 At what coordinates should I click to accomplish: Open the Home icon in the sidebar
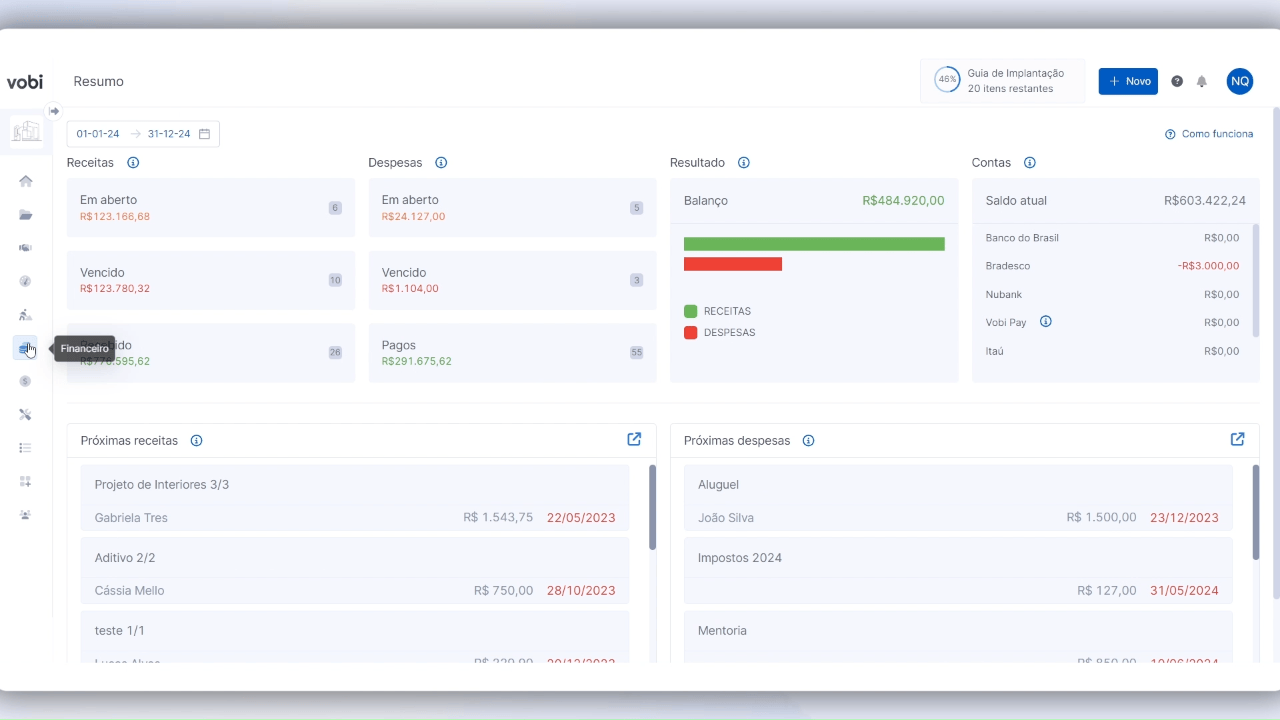point(26,181)
